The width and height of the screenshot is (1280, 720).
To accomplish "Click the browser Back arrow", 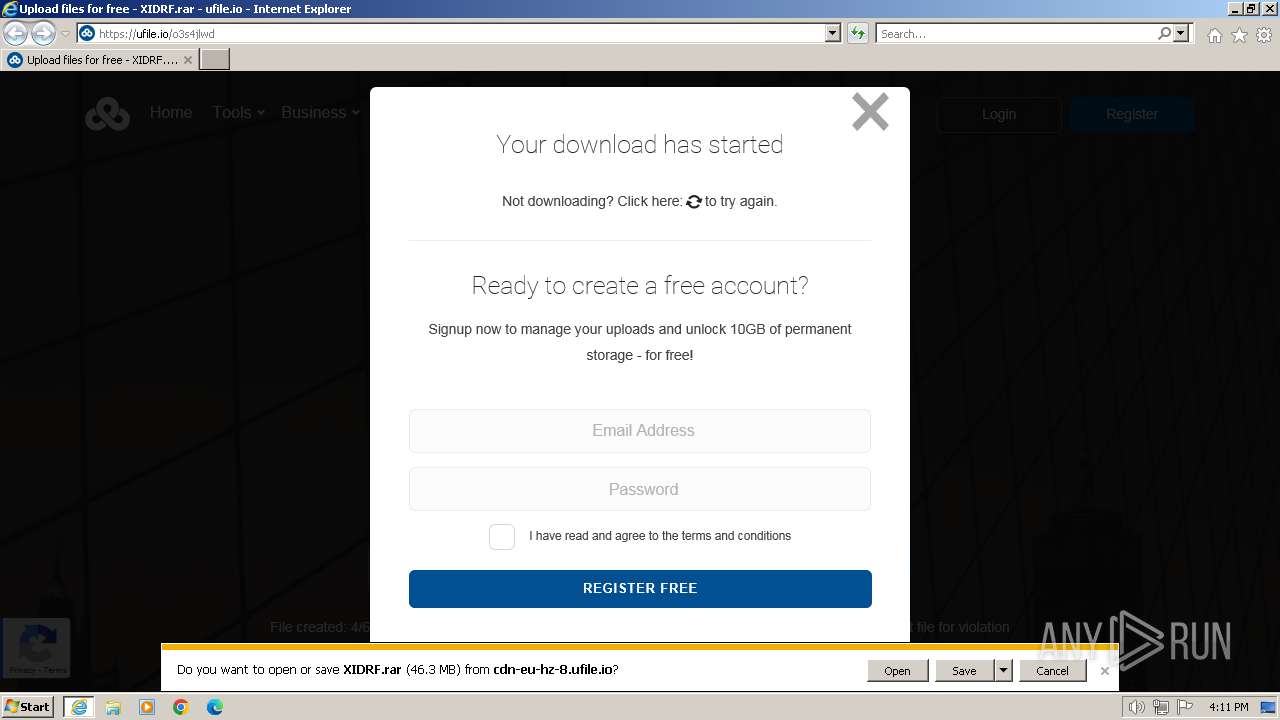I will coord(16,34).
